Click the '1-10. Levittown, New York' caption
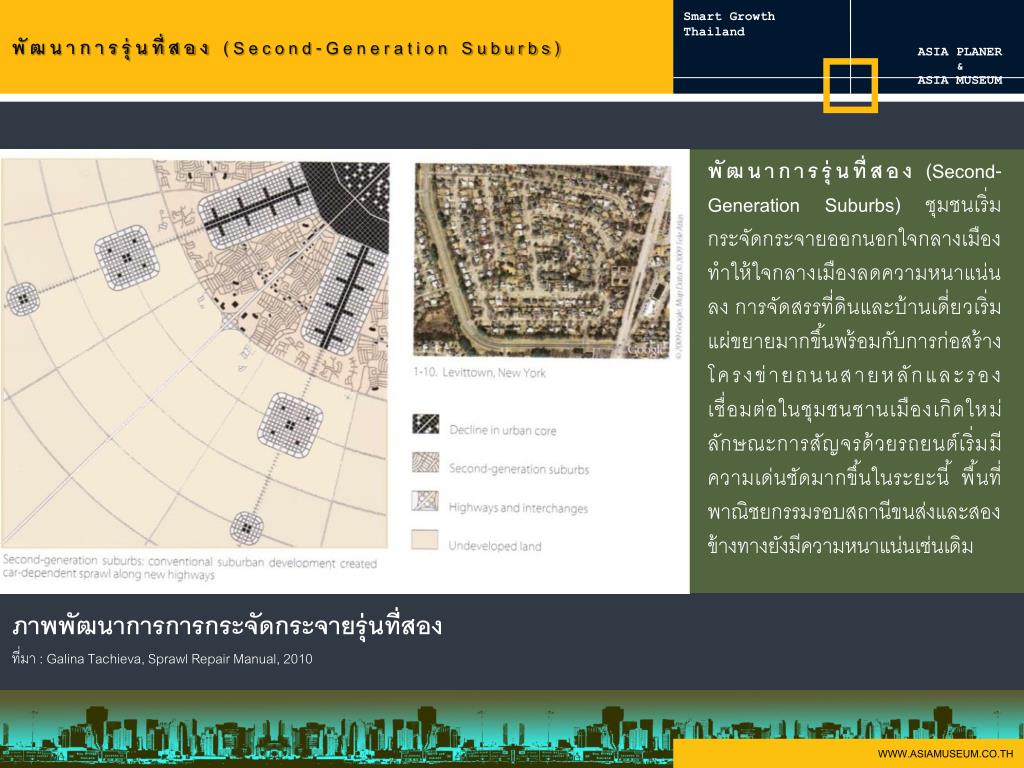This screenshot has height=768, width=1024. point(479,373)
